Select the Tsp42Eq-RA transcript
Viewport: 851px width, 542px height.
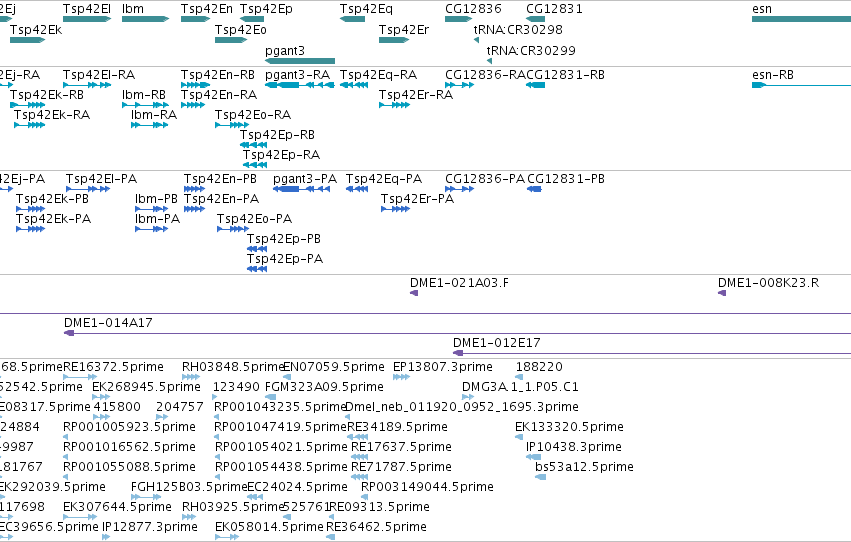tap(354, 85)
